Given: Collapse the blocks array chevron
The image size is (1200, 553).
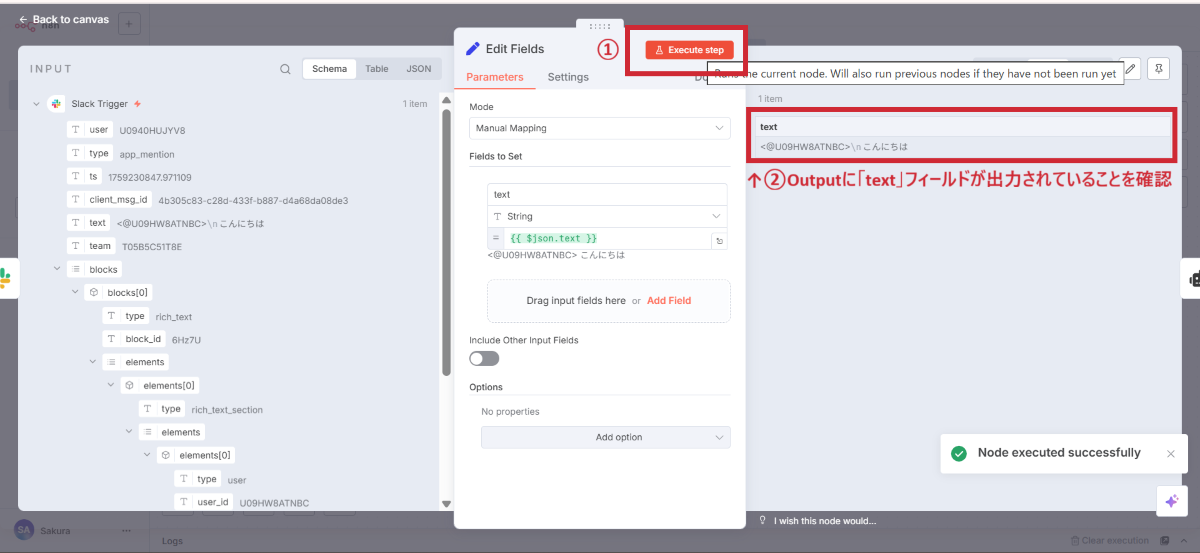Looking at the screenshot, I should pyautogui.click(x=57, y=269).
